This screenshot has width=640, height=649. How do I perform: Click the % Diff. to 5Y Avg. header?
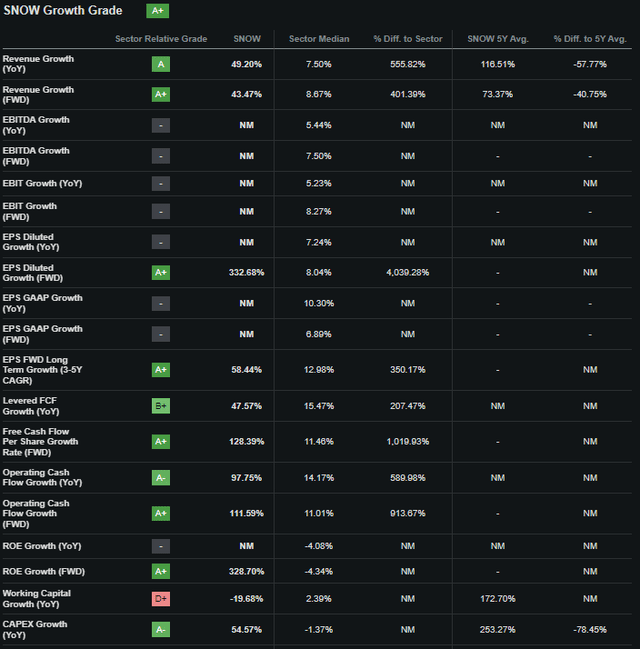(x=590, y=39)
